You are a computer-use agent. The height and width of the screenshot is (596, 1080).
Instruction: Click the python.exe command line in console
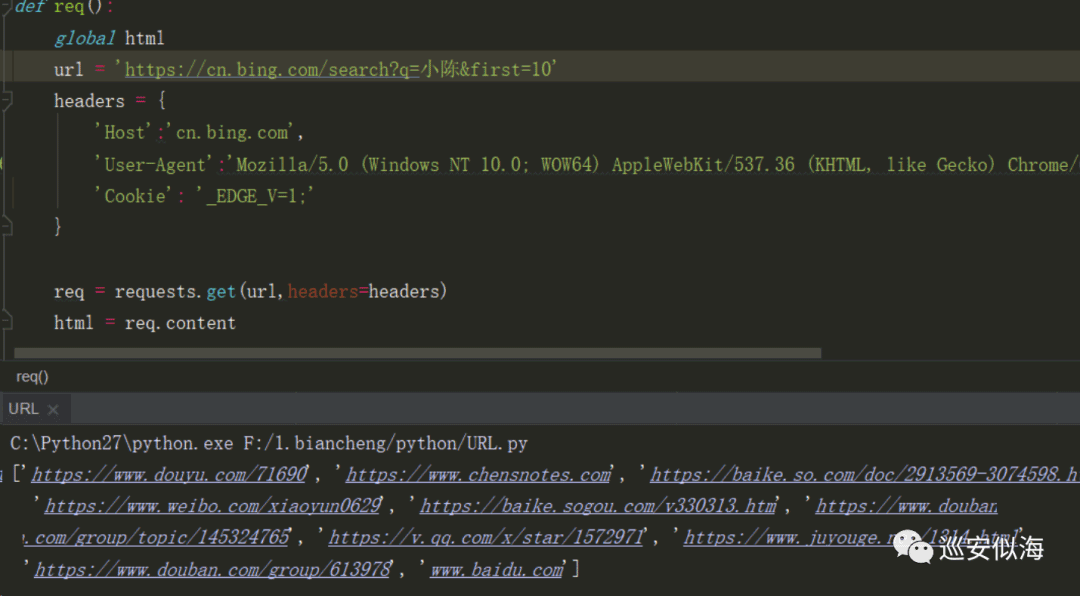pyautogui.click(x=269, y=443)
